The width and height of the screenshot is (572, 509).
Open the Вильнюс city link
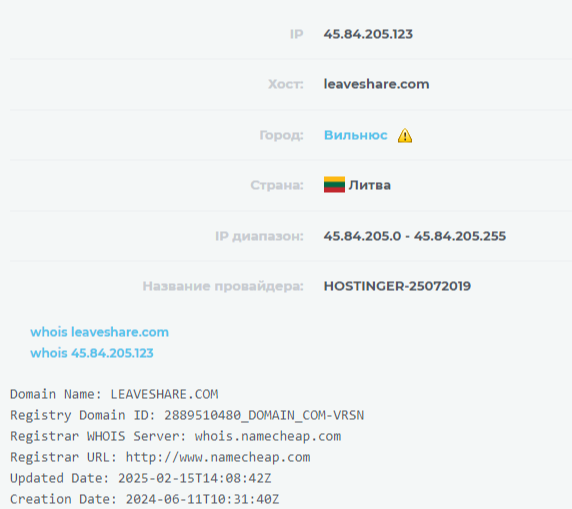point(355,135)
